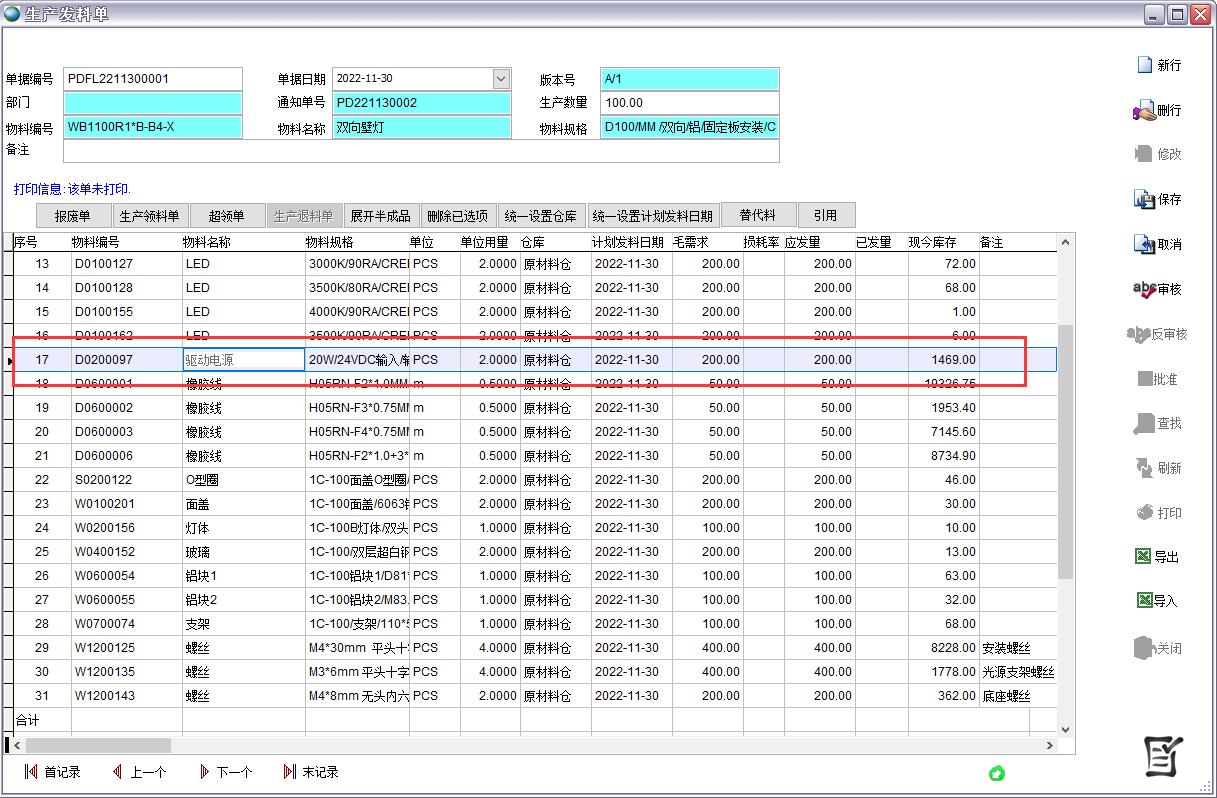Click the 取消 (cancel) icon
This screenshot has width=1217, height=798.
click(1144, 244)
